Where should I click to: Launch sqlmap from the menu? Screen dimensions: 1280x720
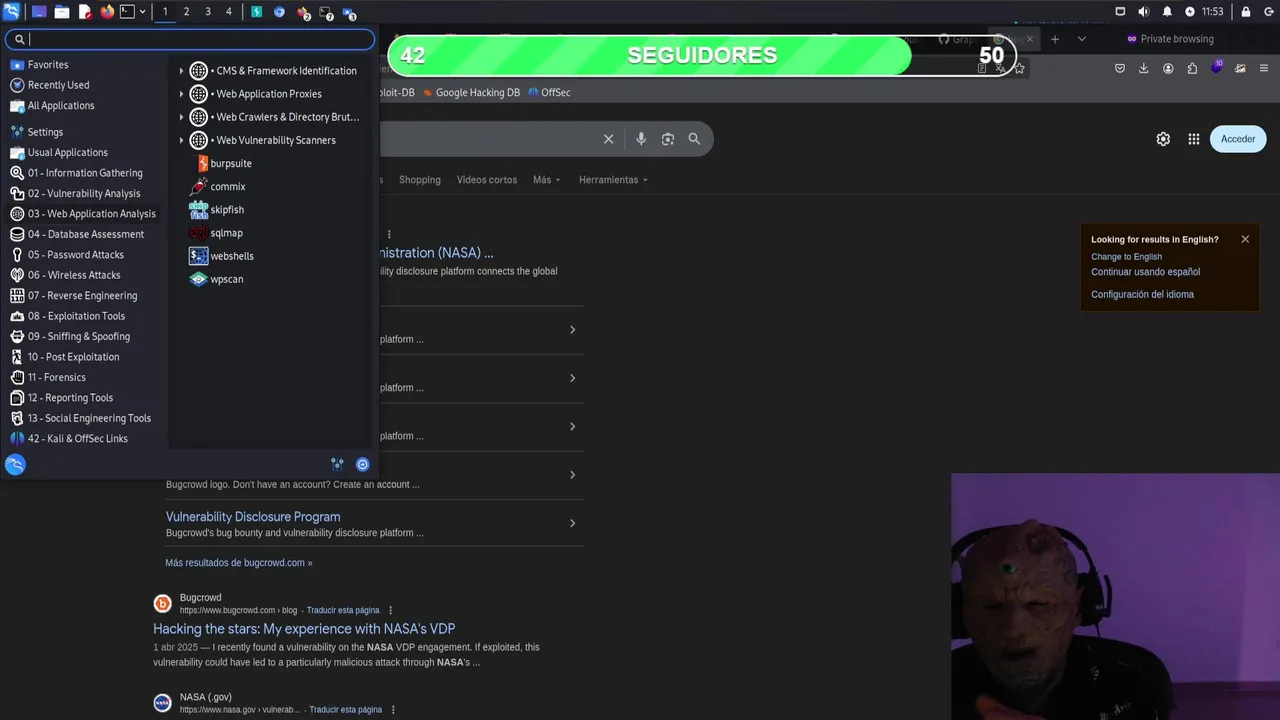tap(226, 232)
